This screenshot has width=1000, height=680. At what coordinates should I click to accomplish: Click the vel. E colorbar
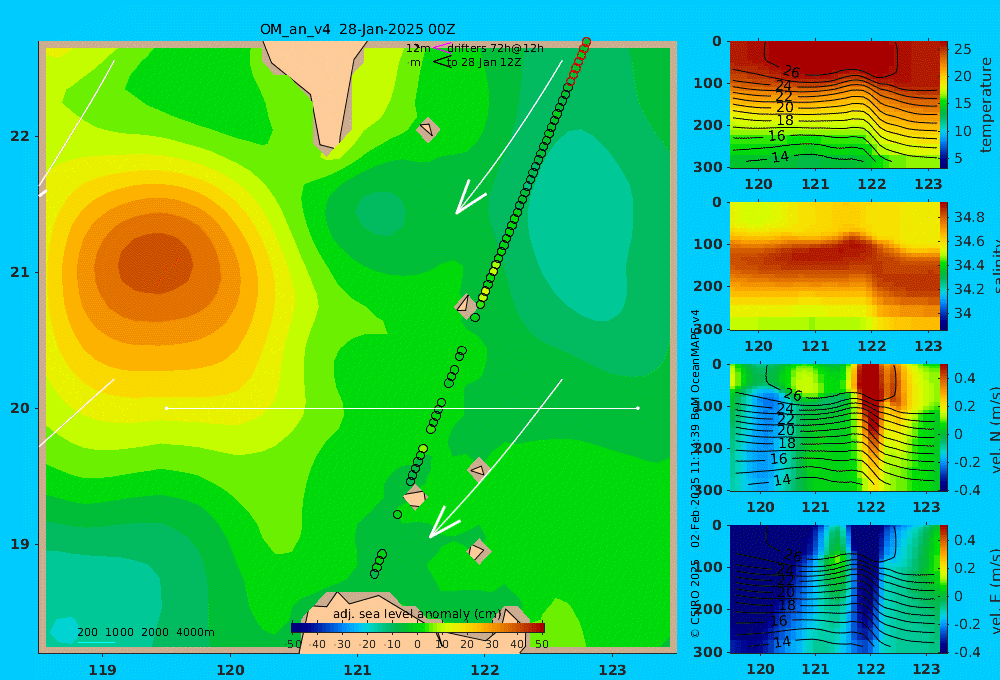point(944,589)
